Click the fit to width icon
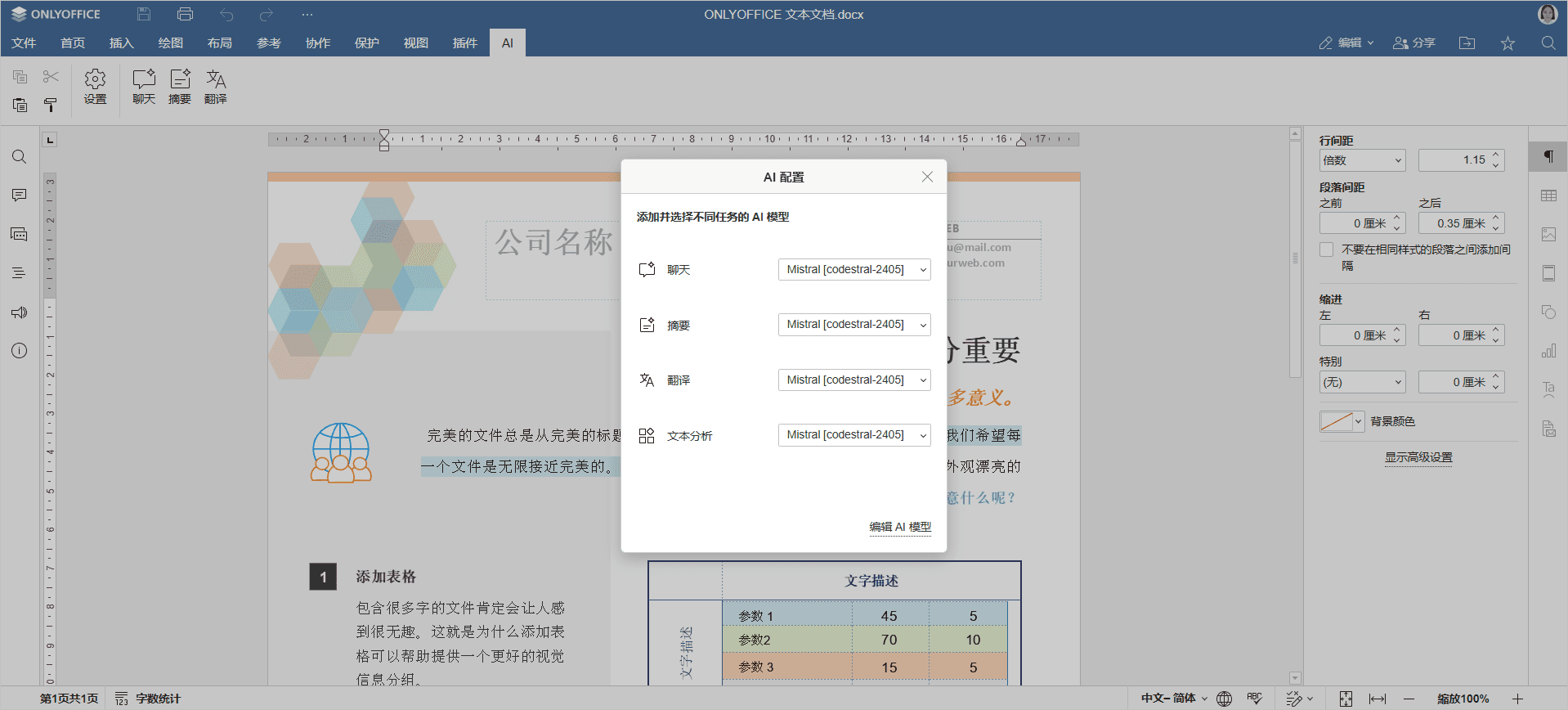The height and width of the screenshot is (710, 1568). tap(1378, 699)
